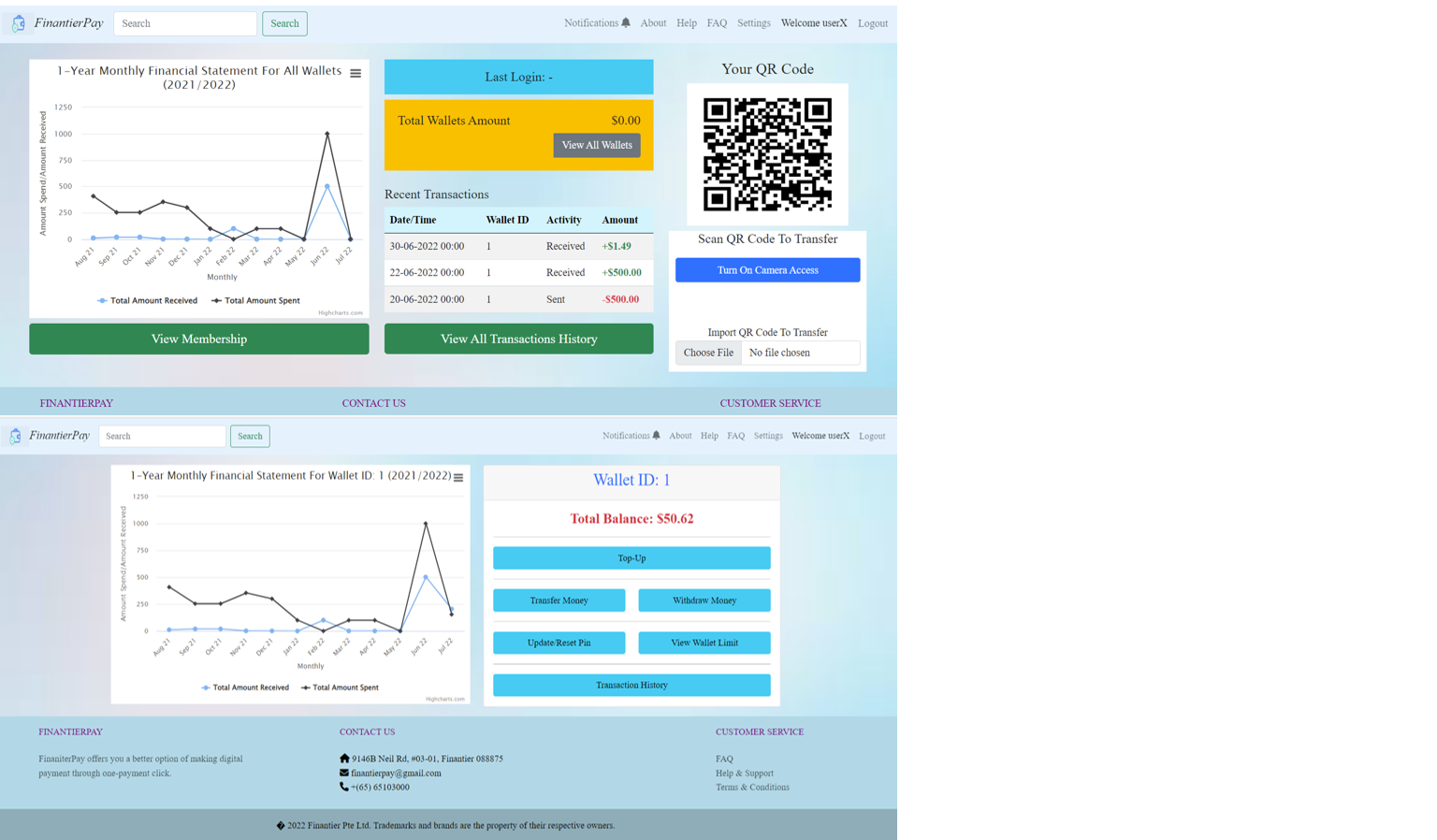Open About on the Wallet ID 1 page navbar
This screenshot has width=1437, height=840.
tap(680, 436)
